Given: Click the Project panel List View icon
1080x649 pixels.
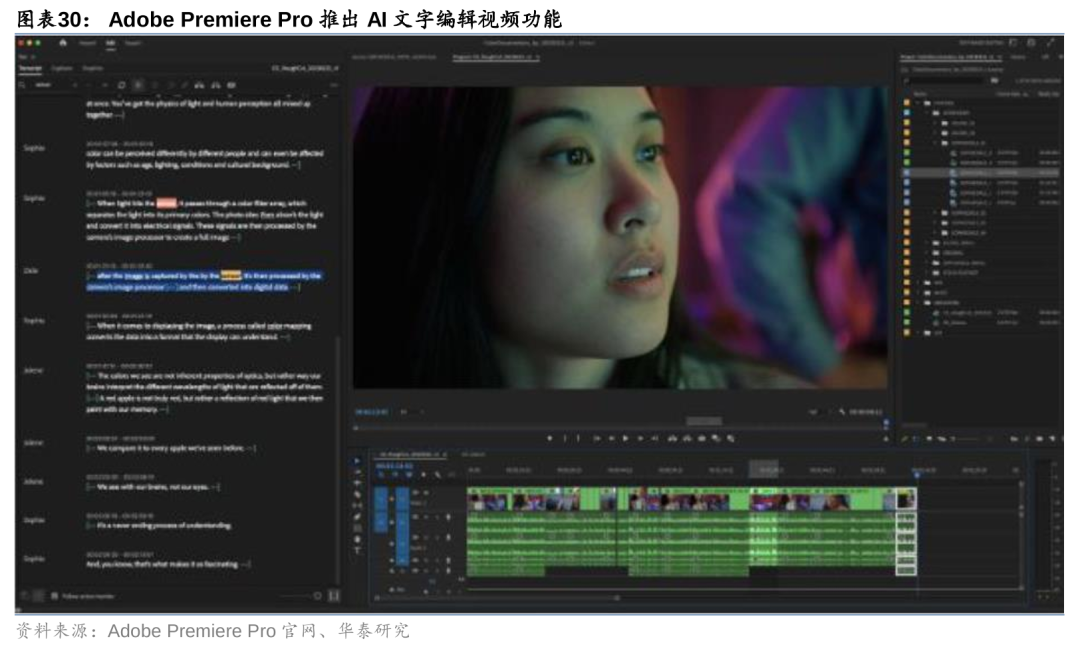Looking at the screenshot, I should click(917, 438).
